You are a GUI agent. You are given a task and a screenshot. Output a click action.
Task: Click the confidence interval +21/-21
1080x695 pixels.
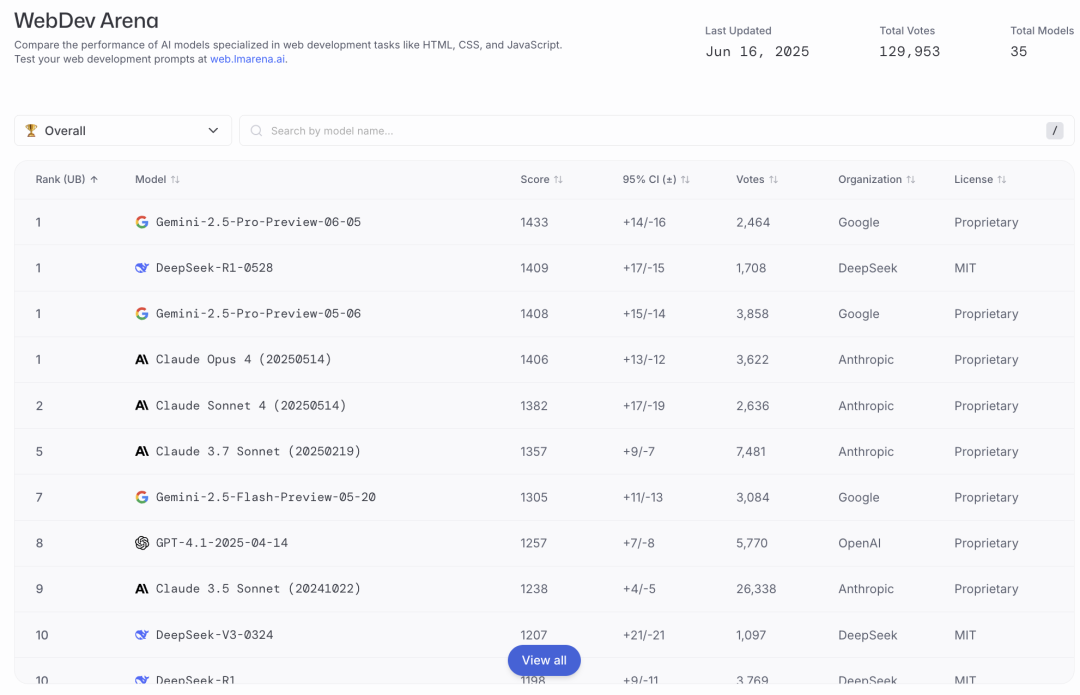644,635
